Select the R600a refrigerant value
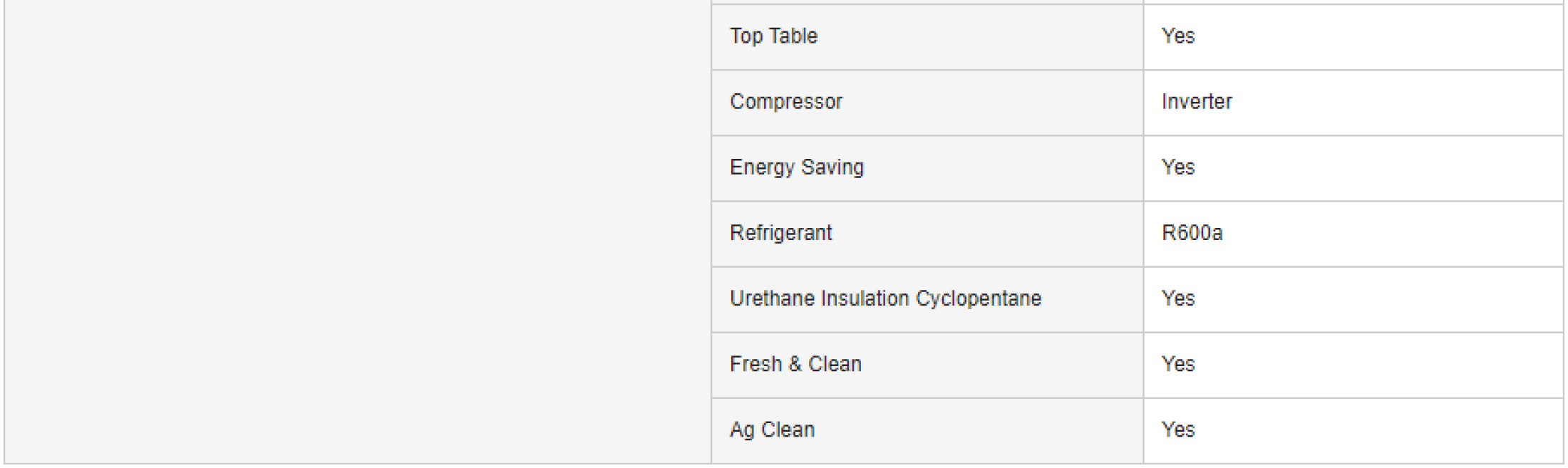This screenshot has width=1568, height=468. pyautogui.click(x=1192, y=233)
